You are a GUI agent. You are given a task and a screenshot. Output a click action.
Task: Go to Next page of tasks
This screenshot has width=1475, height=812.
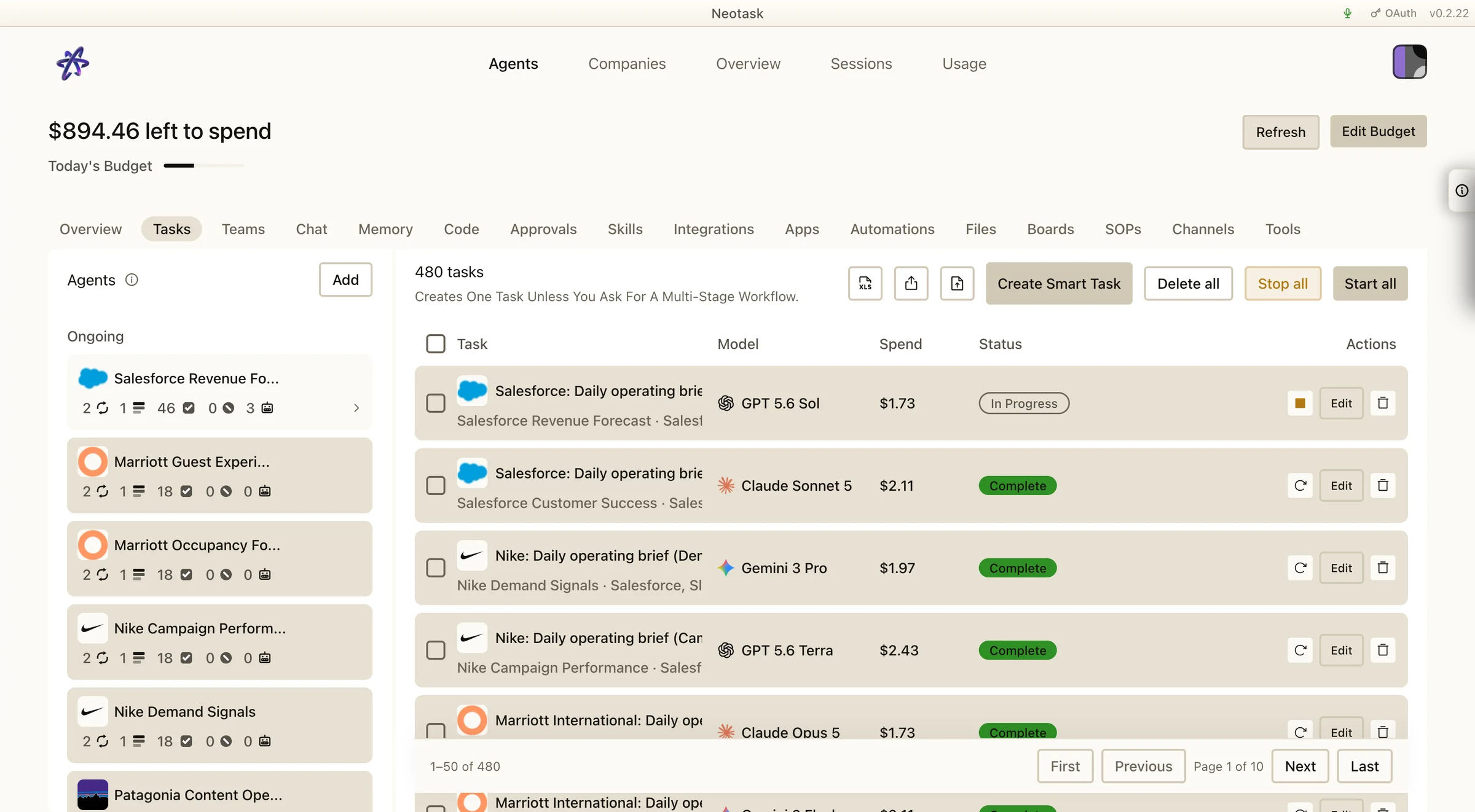click(x=1300, y=767)
